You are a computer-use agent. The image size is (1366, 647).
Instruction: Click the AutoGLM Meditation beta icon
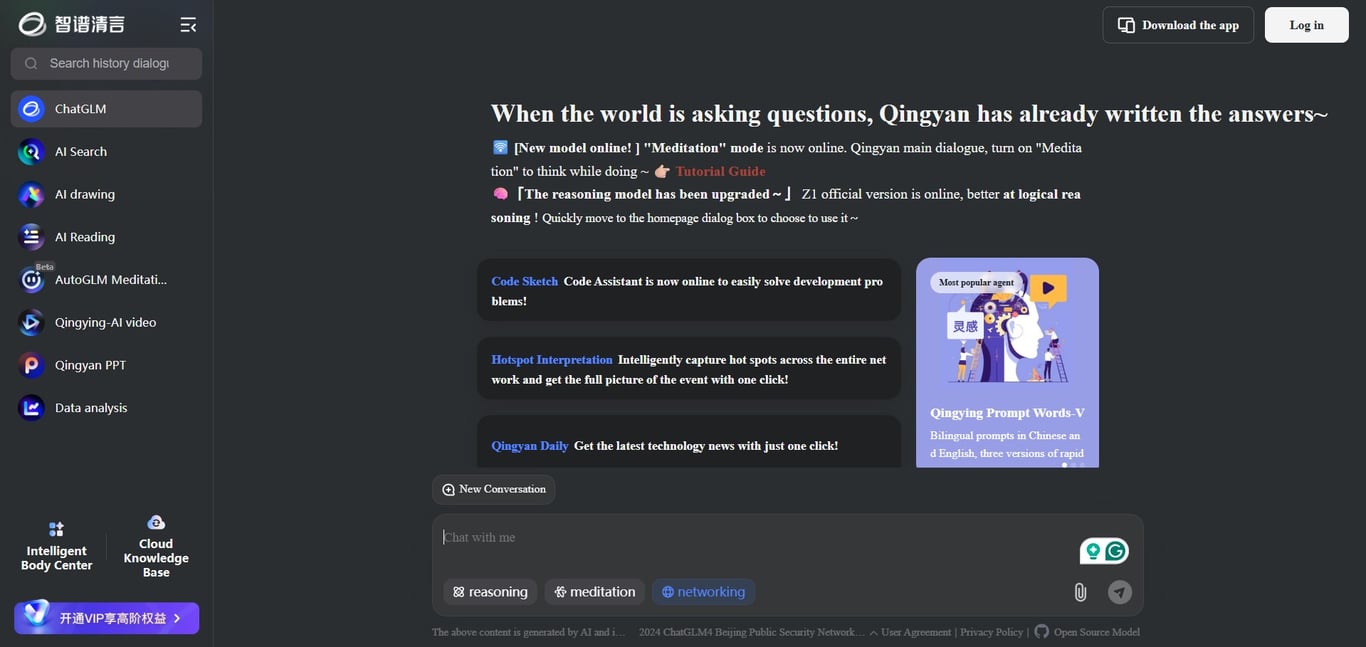pos(31,280)
